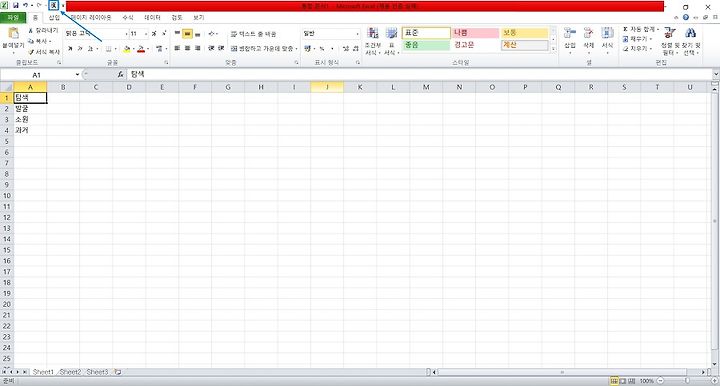720x386 pixels.
Task: Click the Increase Indent icon
Action: click(x=221, y=48)
